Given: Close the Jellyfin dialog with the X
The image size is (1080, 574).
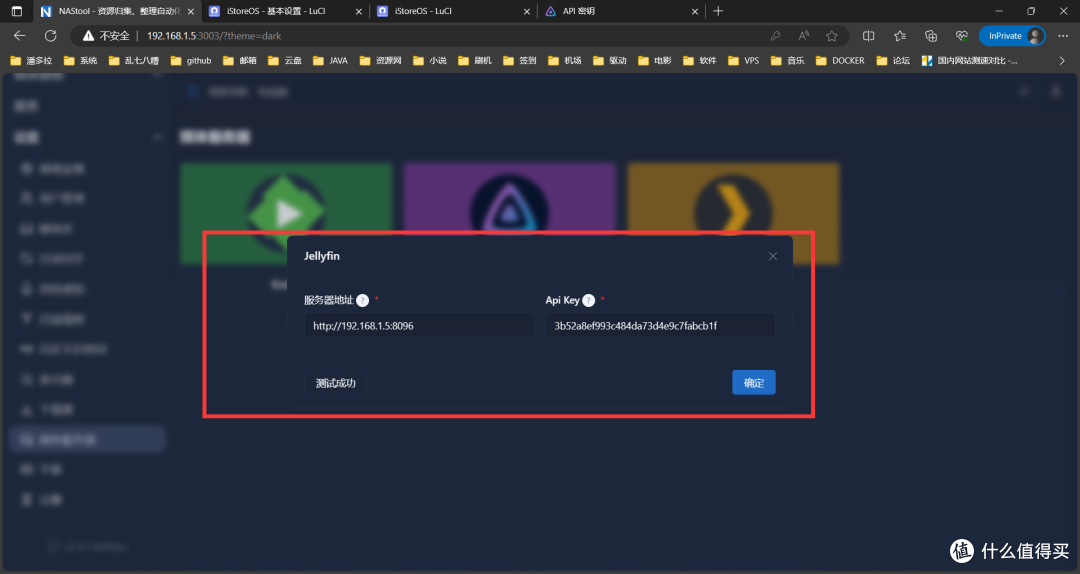Looking at the screenshot, I should (x=773, y=256).
